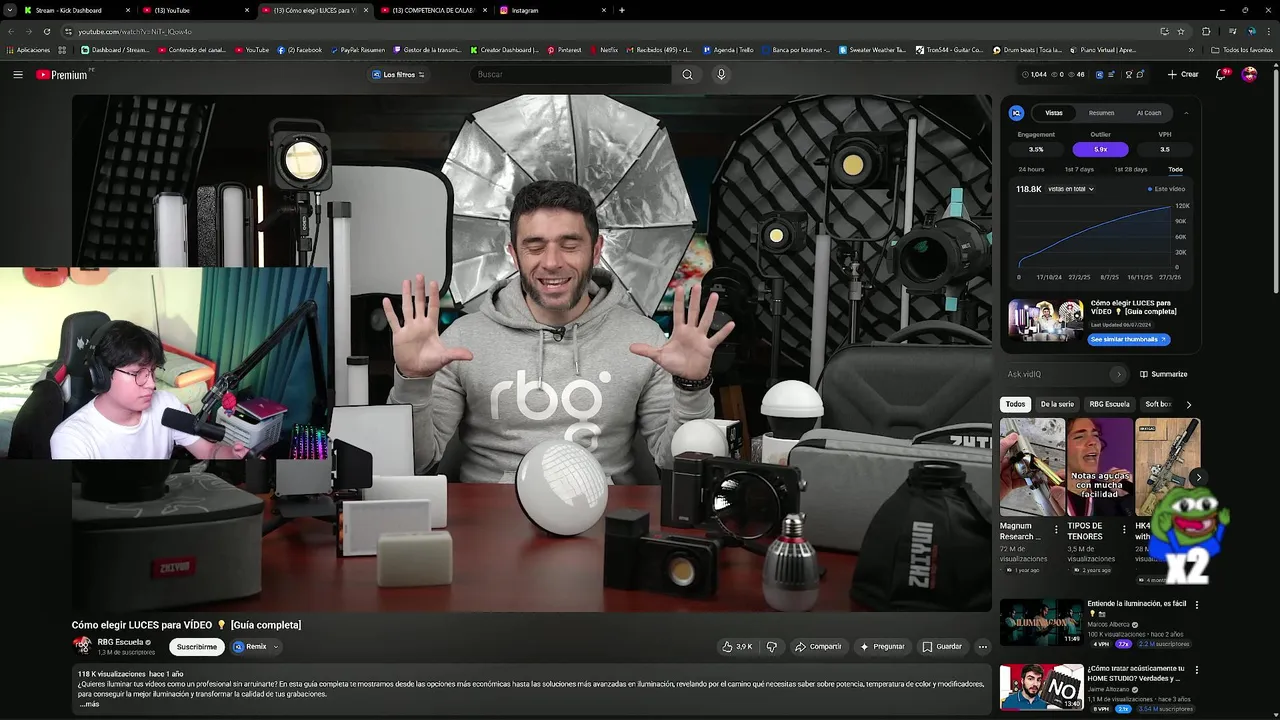Switch to the AI Coach tab
Screen dimensions: 1280x720
click(x=1149, y=113)
